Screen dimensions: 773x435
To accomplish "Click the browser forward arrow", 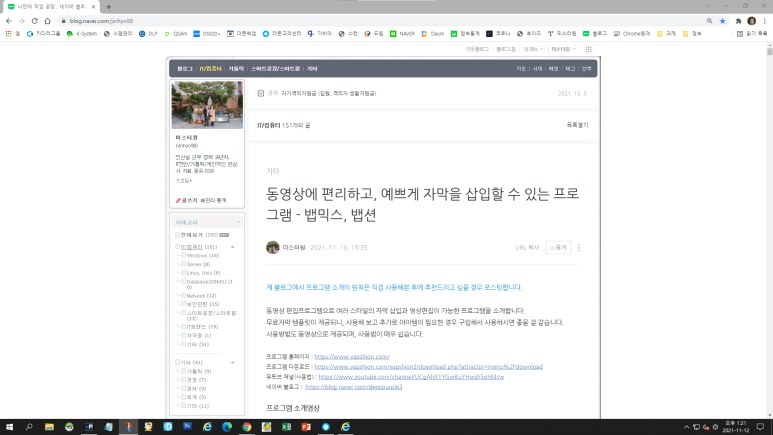I will click(x=22, y=21).
